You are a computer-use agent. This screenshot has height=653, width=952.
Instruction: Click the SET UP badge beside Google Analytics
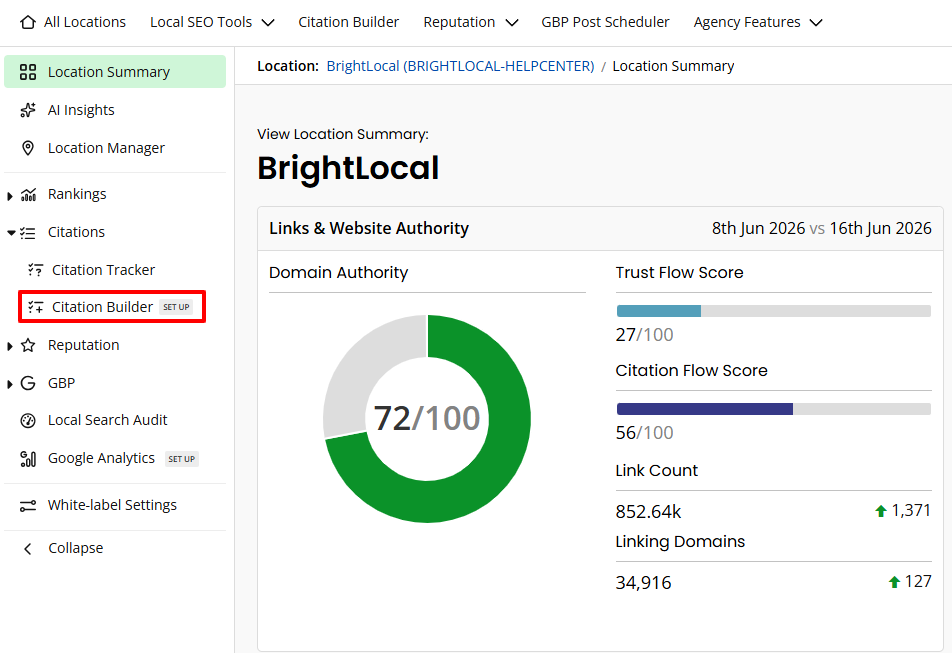tap(182, 459)
